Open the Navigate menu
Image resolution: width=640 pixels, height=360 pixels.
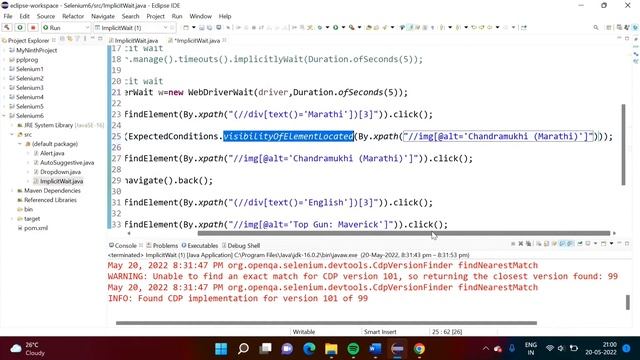(103, 16)
